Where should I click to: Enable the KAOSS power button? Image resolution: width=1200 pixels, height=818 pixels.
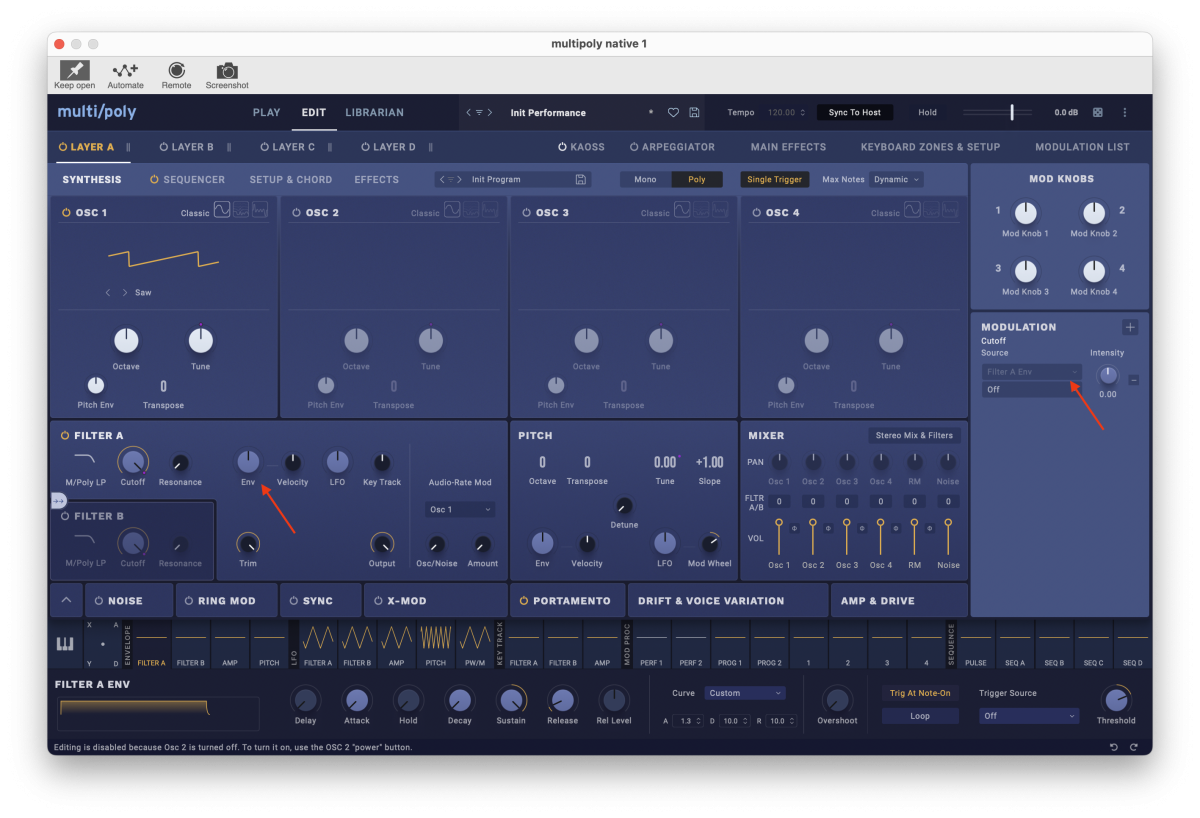coord(562,147)
